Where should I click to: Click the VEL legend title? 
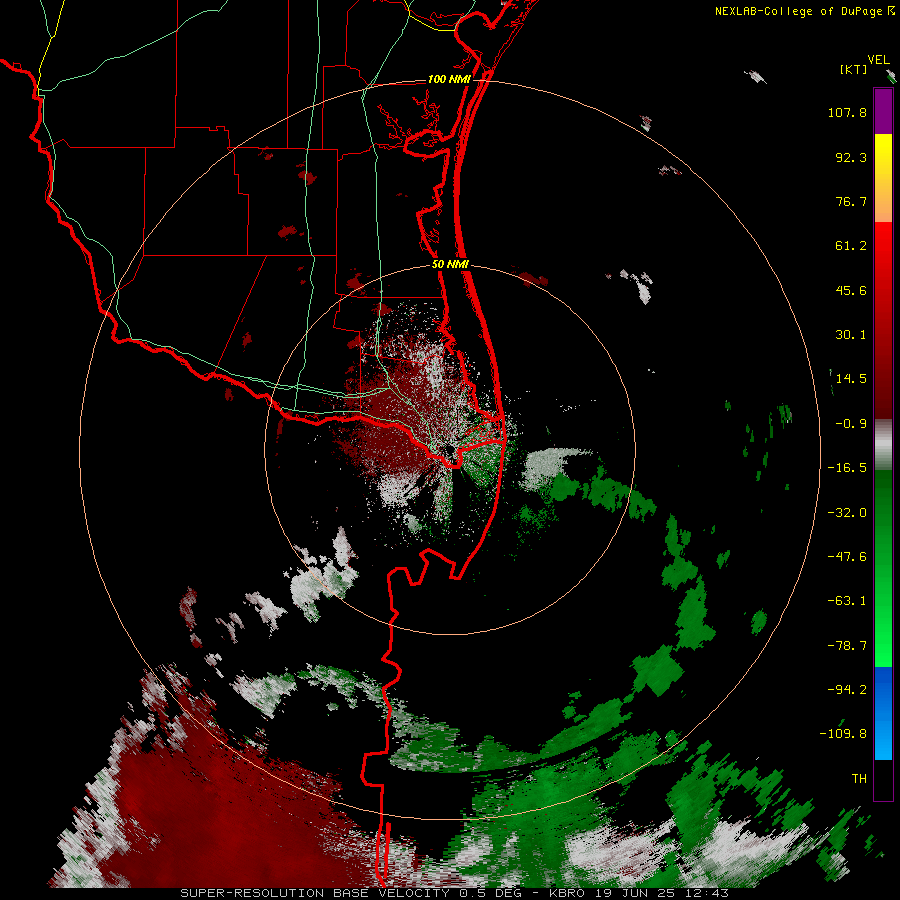click(x=878, y=60)
